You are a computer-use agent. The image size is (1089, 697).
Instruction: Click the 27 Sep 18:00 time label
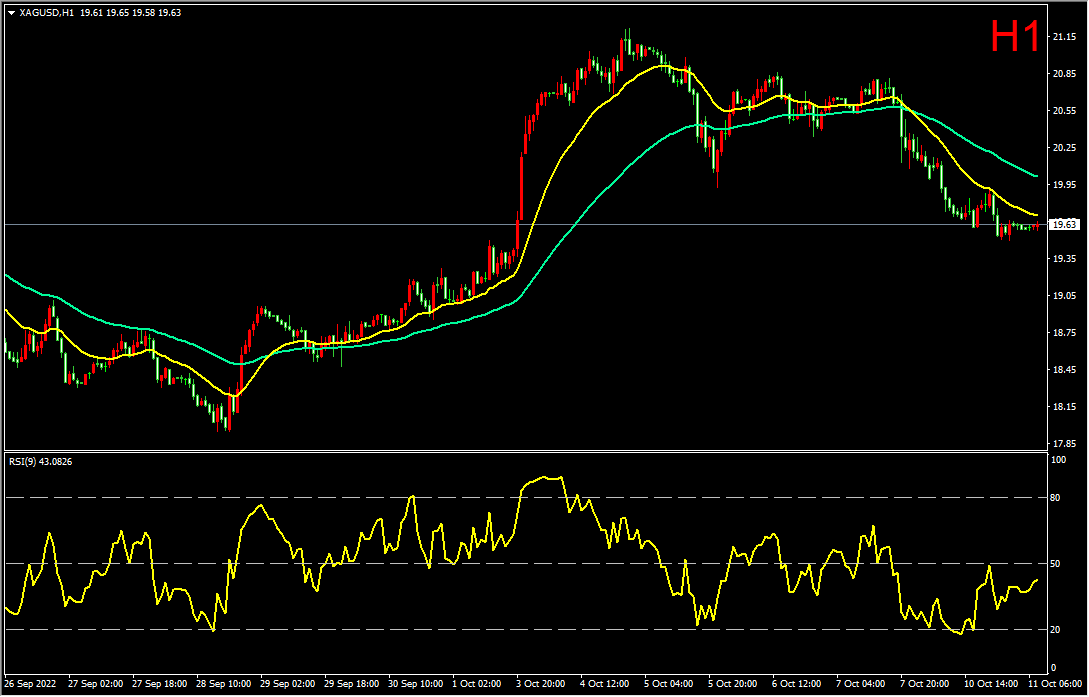pyautogui.click(x=160, y=684)
